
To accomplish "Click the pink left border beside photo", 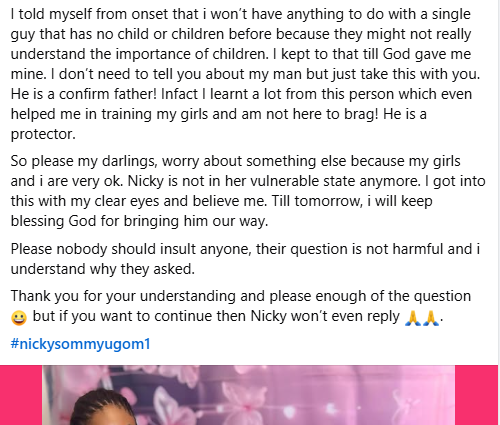I will [21, 395].
